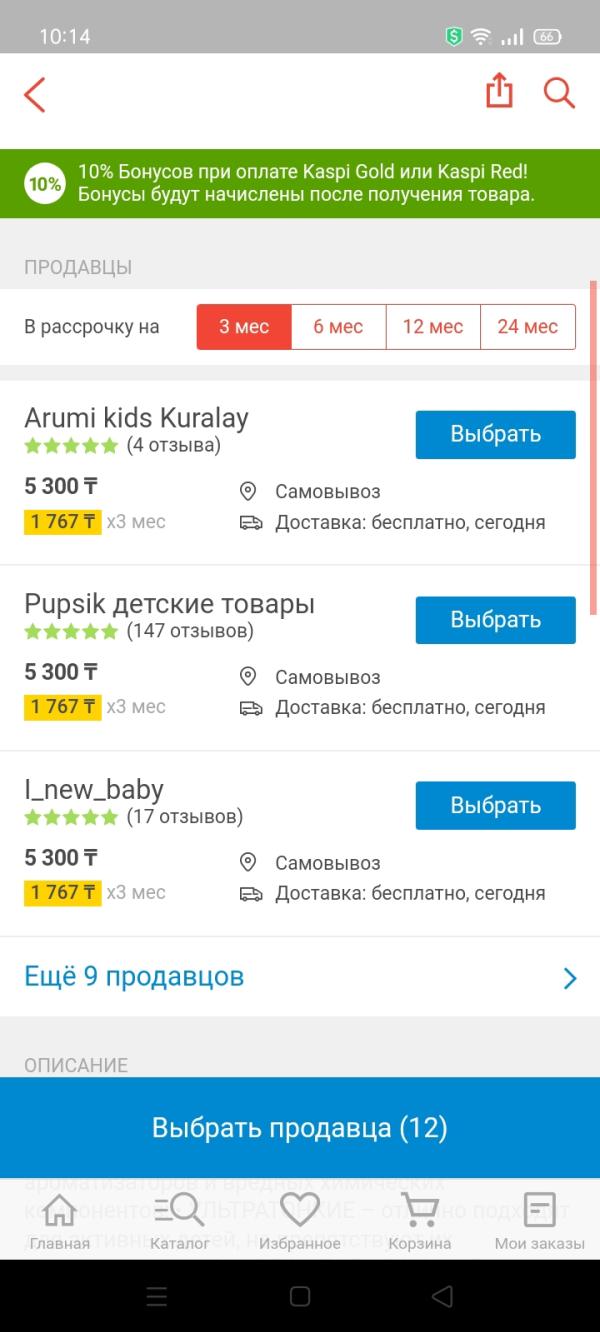
Task: Tap the 10% bonus badge icon
Action: point(45,184)
